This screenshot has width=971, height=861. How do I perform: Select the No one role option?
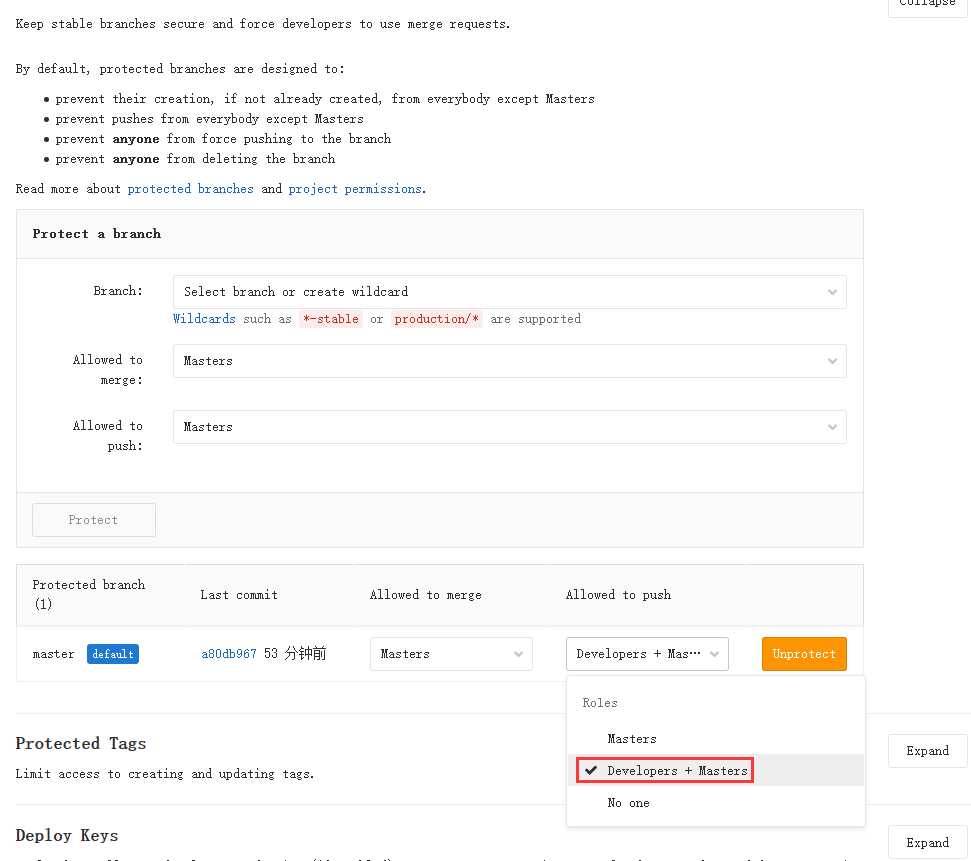pos(628,803)
